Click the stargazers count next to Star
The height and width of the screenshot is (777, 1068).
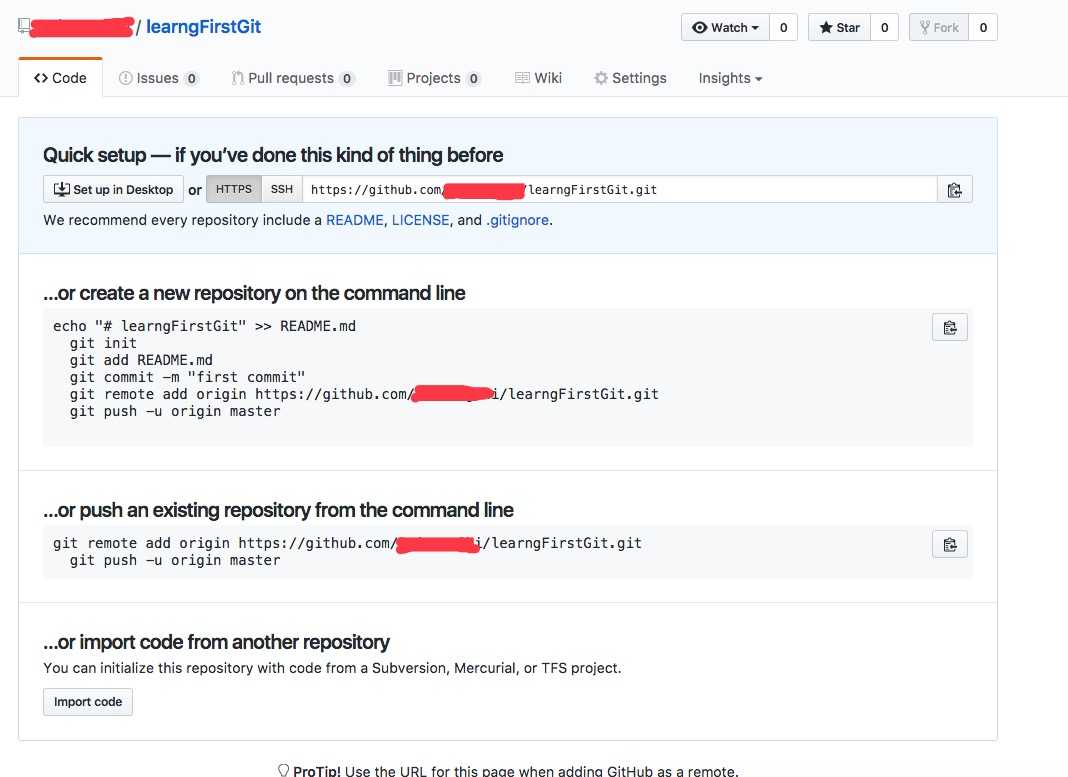884,27
